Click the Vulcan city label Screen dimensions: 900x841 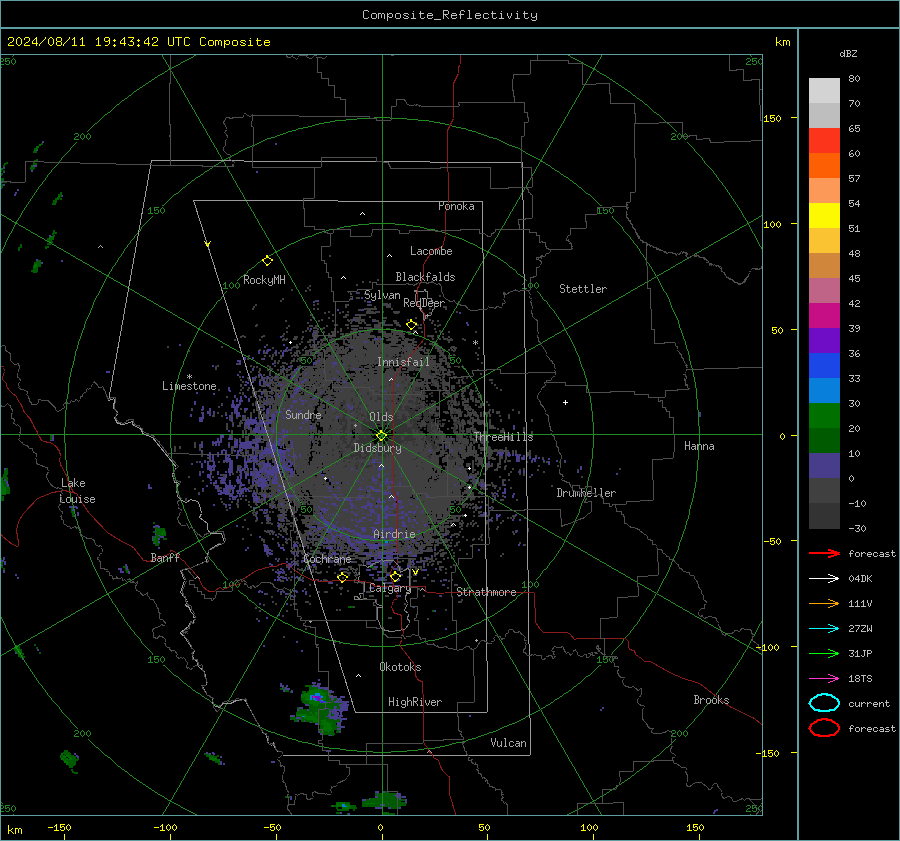(508, 743)
